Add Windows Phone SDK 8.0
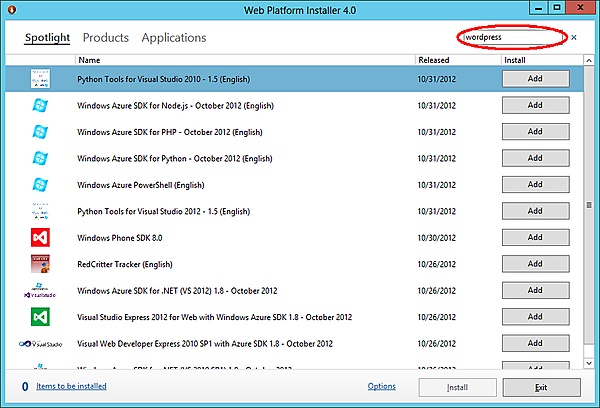 pyautogui.click(x=535, y=238)
